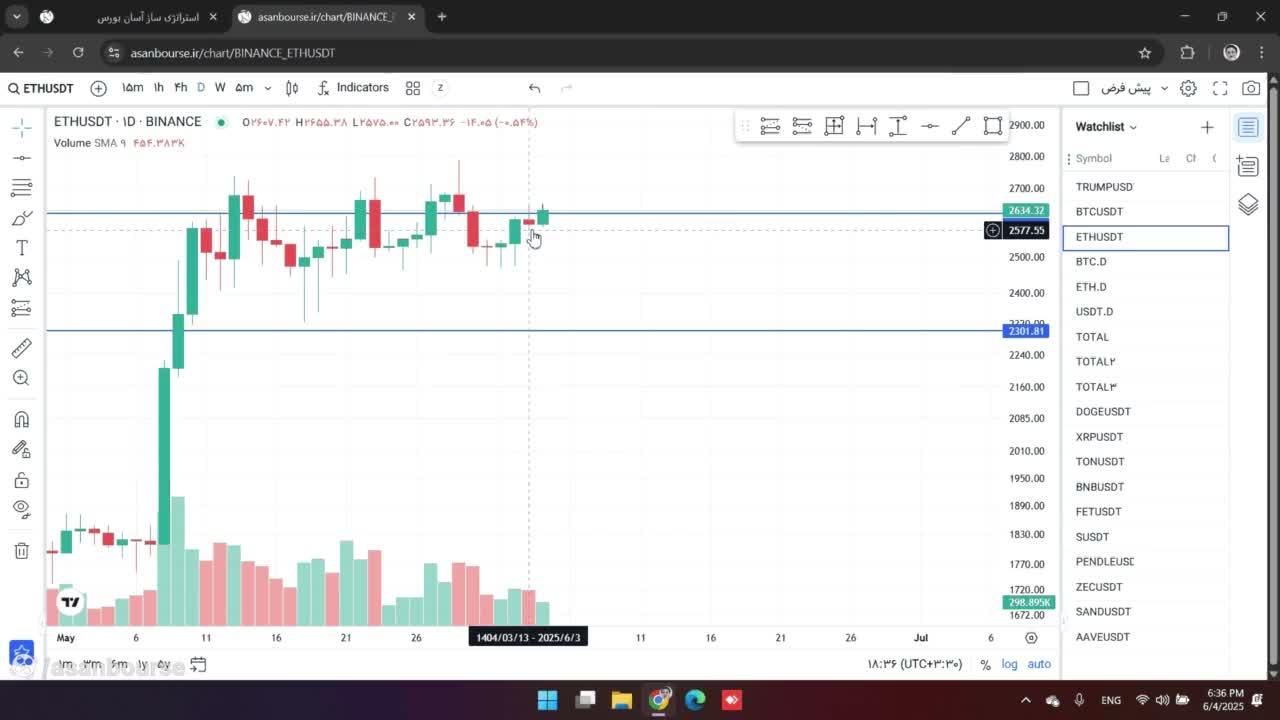Select TRUMPUSDT in the watchlist
This screenshot has width=1280, height=720.
(x=1146, y=187)
